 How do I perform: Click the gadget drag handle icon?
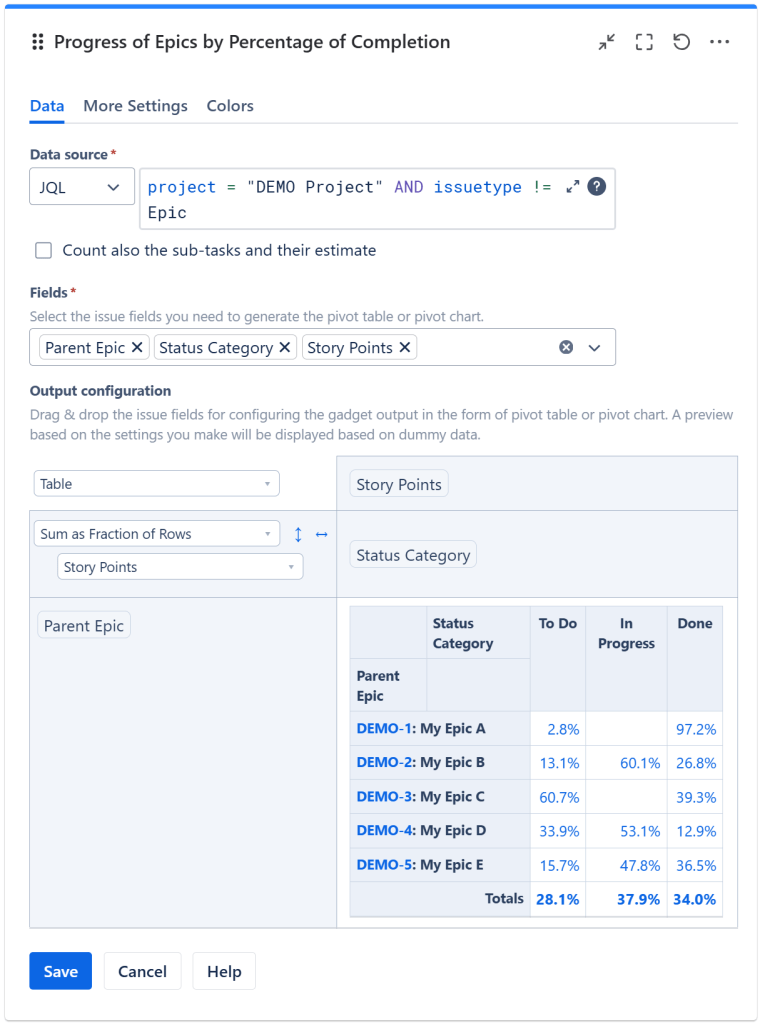38,42
